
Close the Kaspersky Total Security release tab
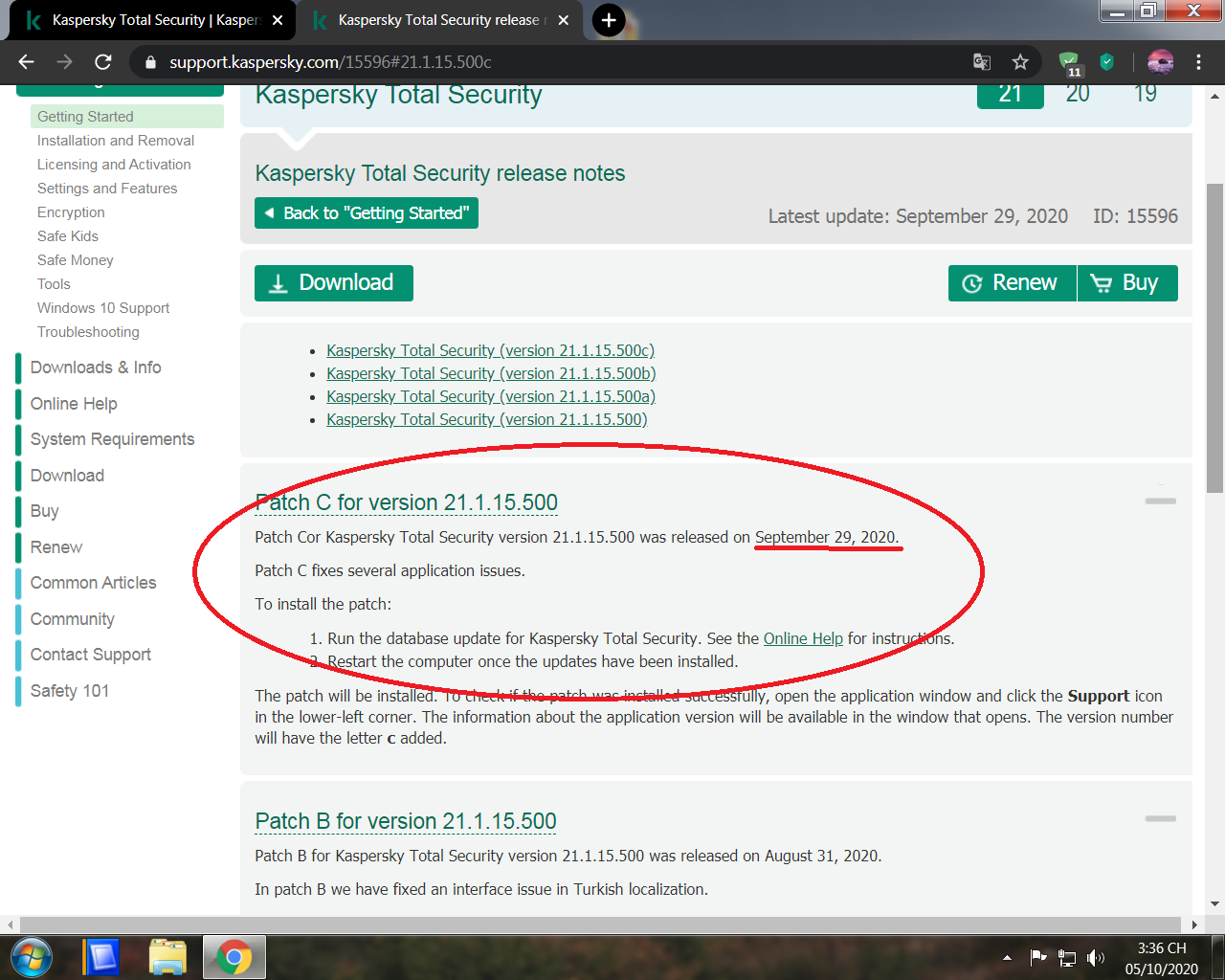563,20
